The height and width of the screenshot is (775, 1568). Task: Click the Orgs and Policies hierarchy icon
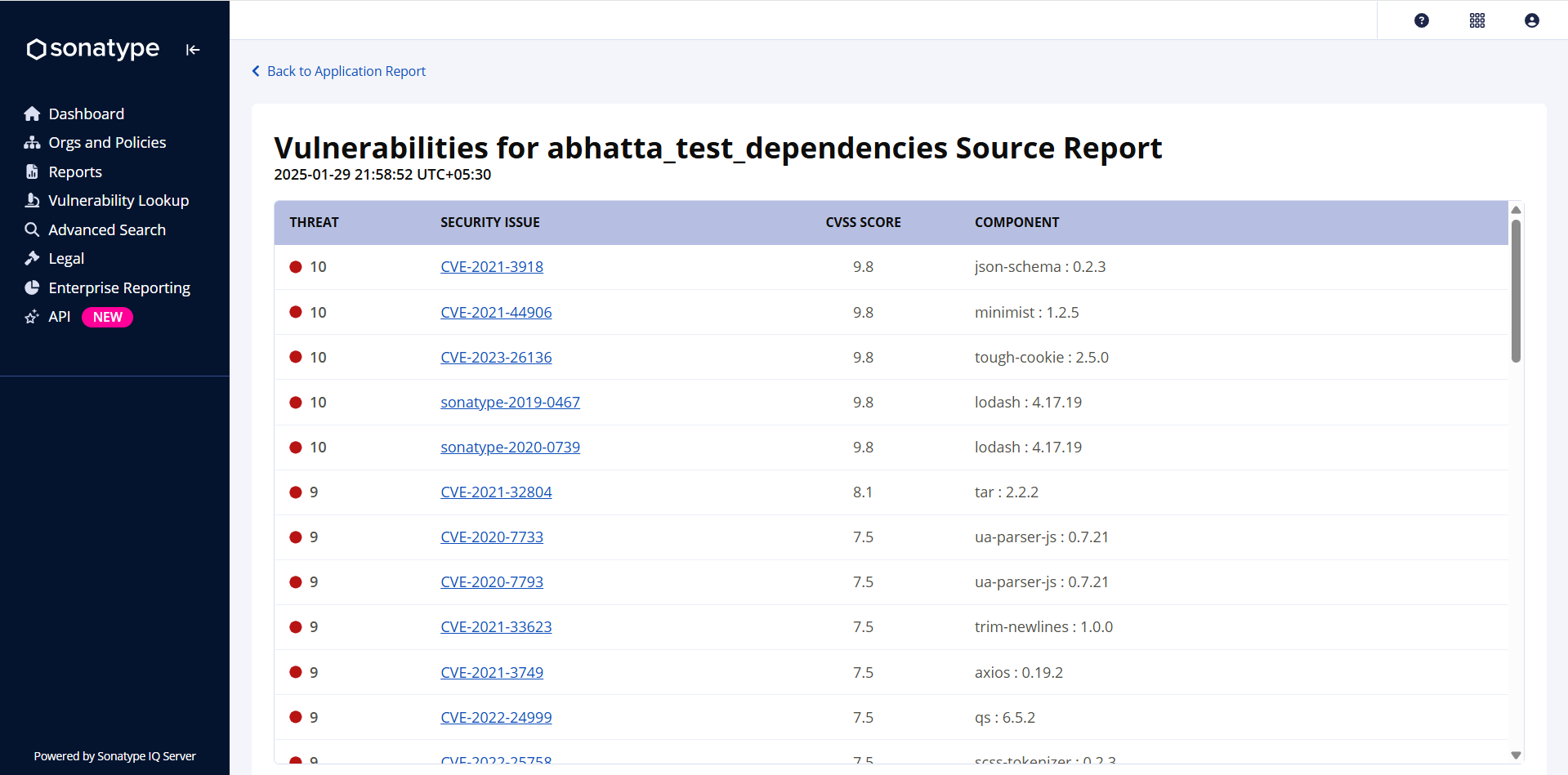(32, 143)
